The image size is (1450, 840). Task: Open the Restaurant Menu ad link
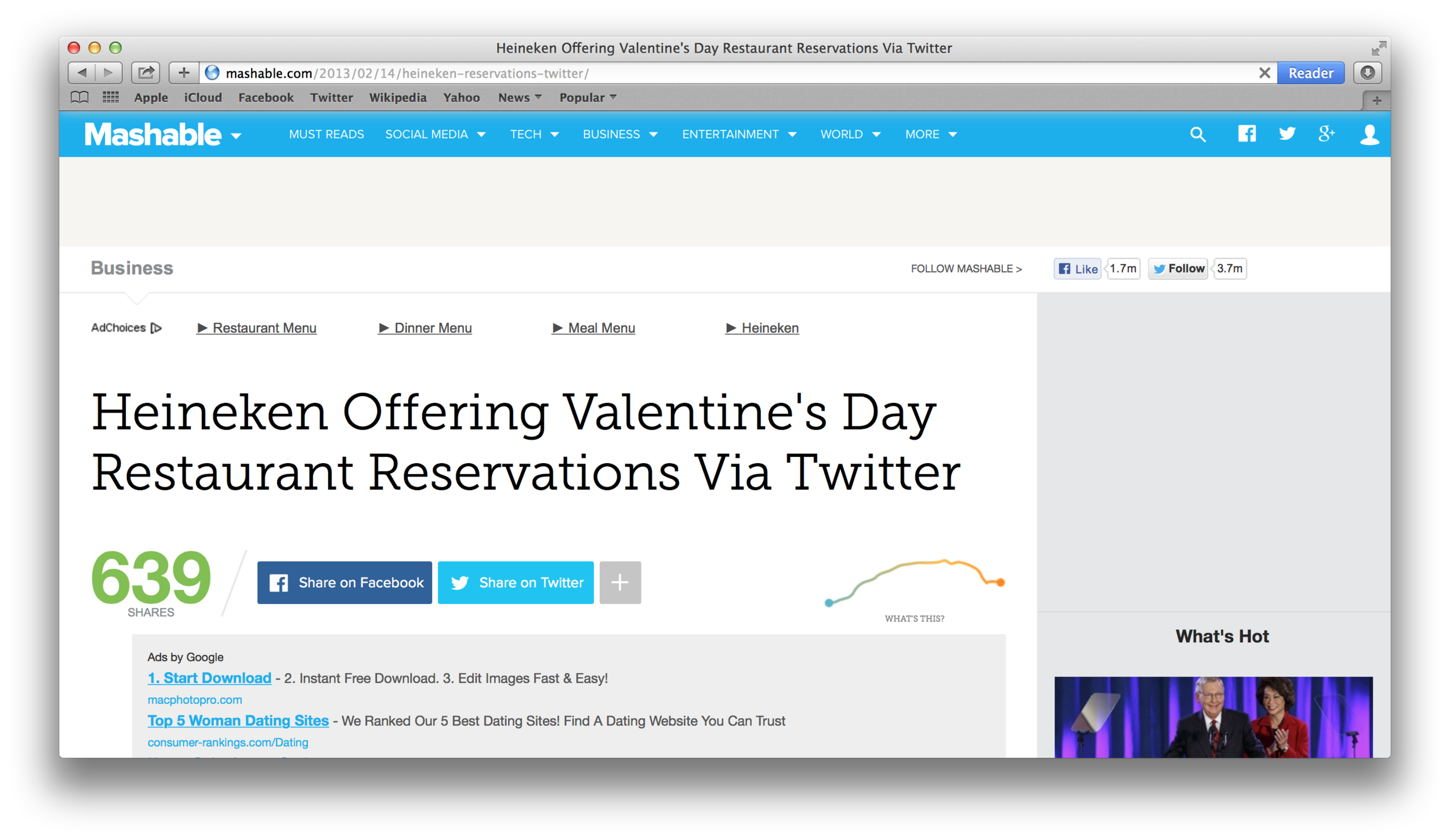point(256,328)
